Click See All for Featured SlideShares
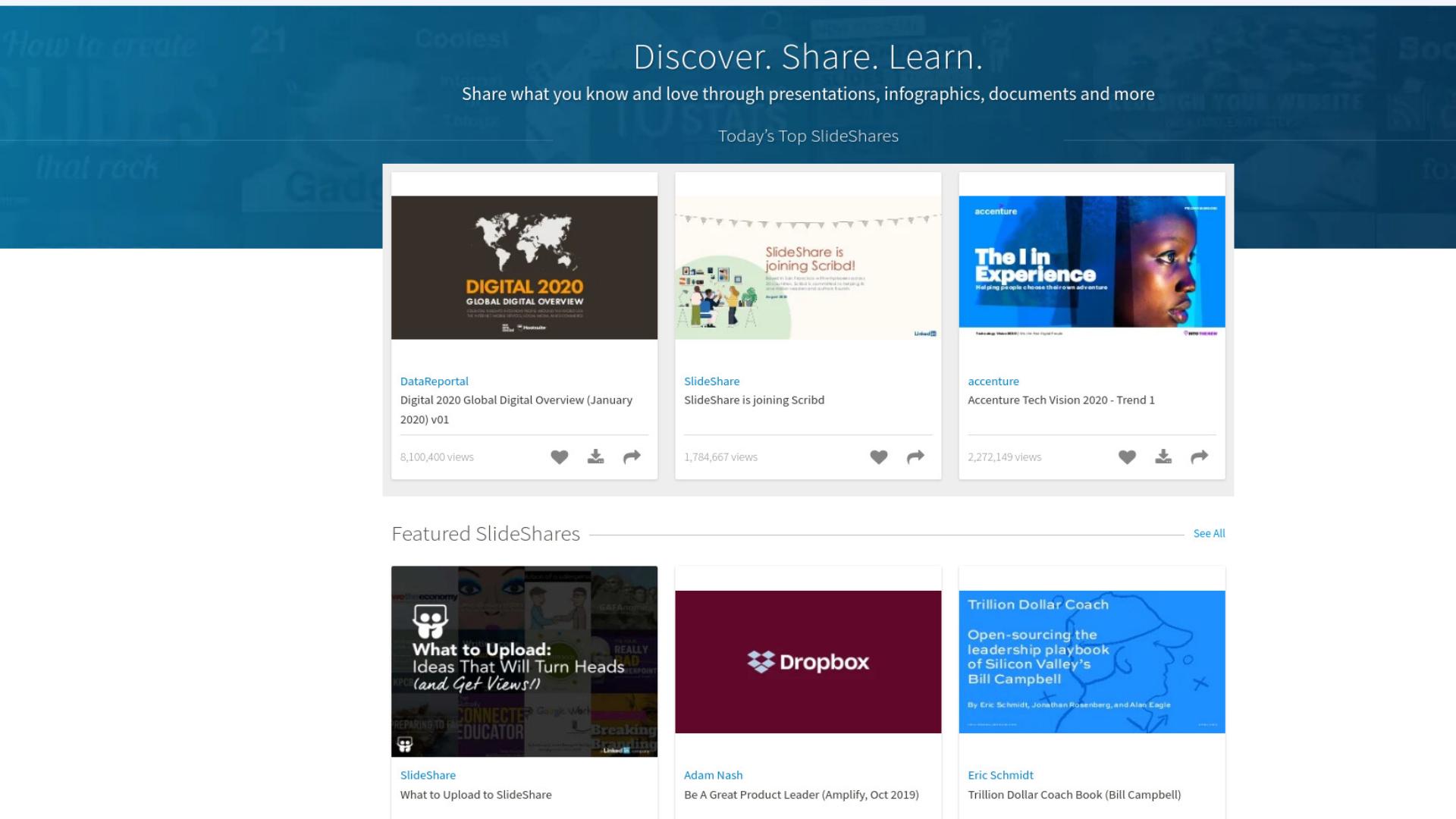Screen dimensions: 1456x819 tap(1209, 533)
